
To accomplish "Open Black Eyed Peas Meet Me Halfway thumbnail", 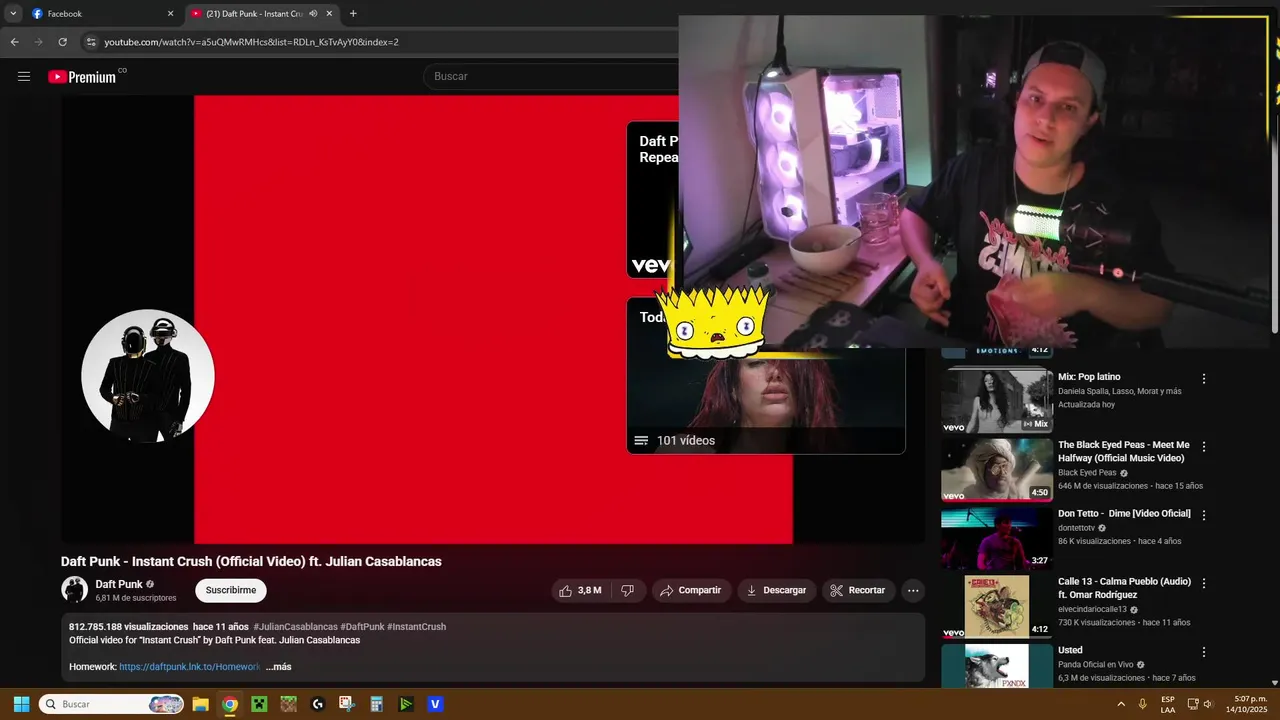I will [997, 470].
